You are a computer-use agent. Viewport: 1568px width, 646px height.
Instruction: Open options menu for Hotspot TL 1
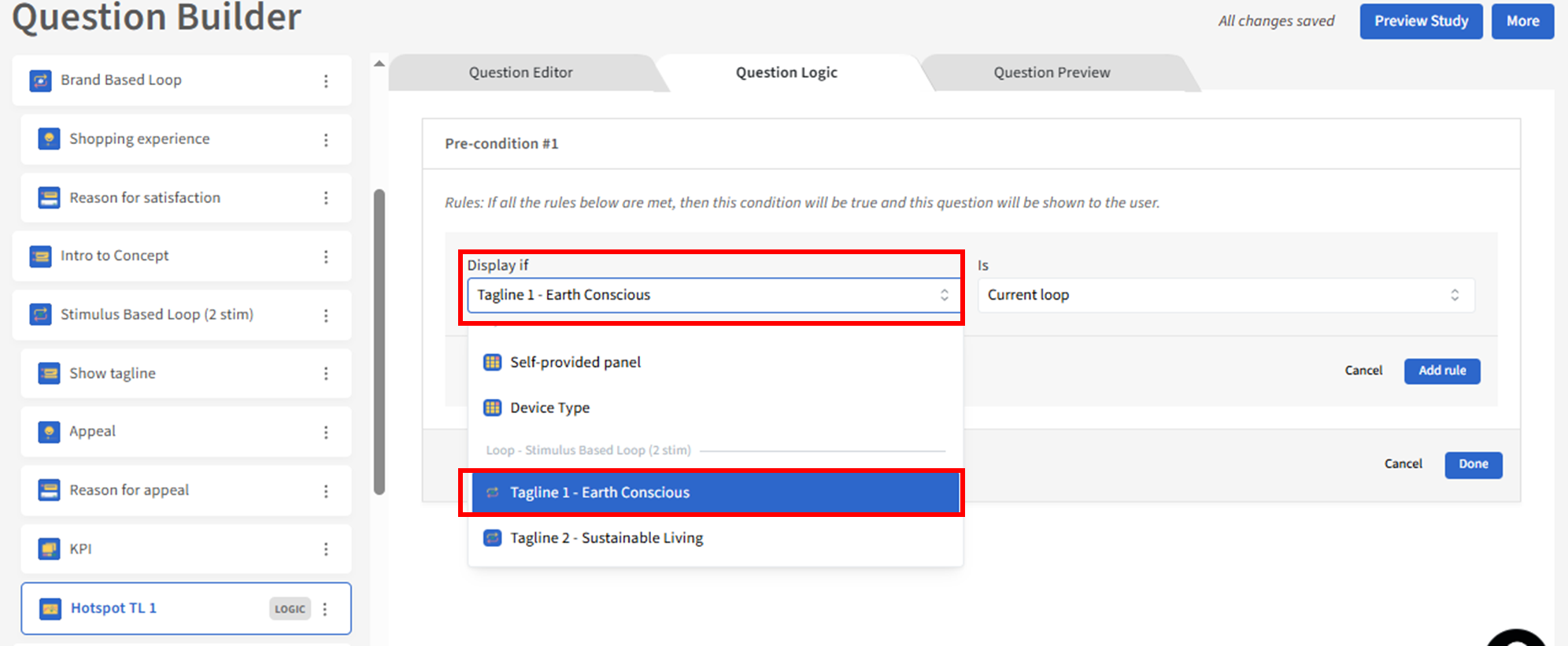pyautogui.click(x=325, y=609)
